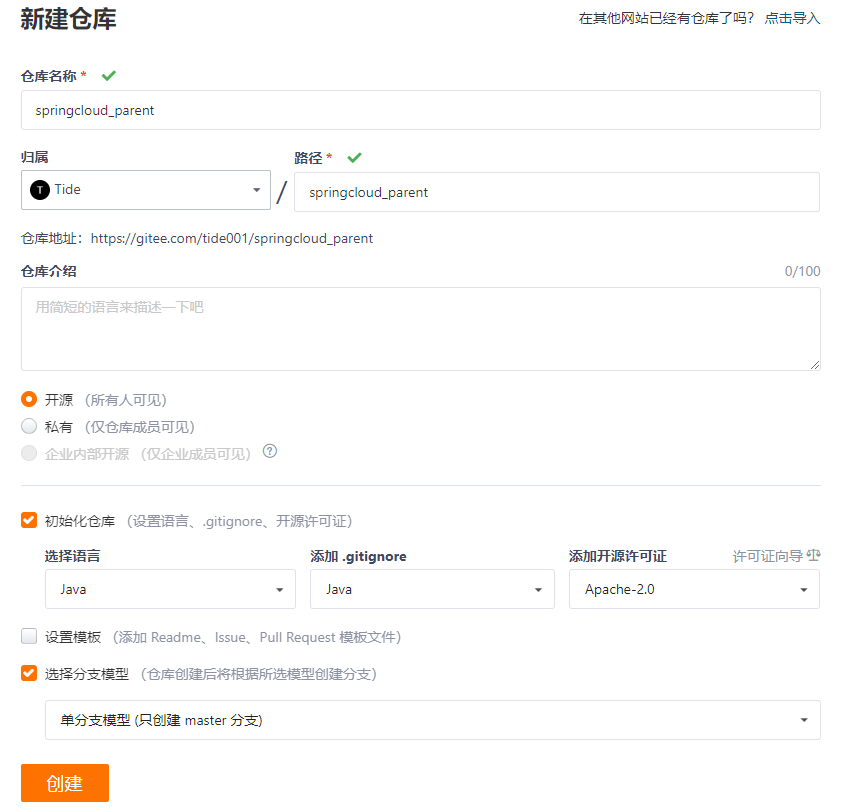Image resolution: width=843 pixels, height=810 pixels.
Task: Click the resize handle of 仓库介绍 textarea
Action: point(815,365)
